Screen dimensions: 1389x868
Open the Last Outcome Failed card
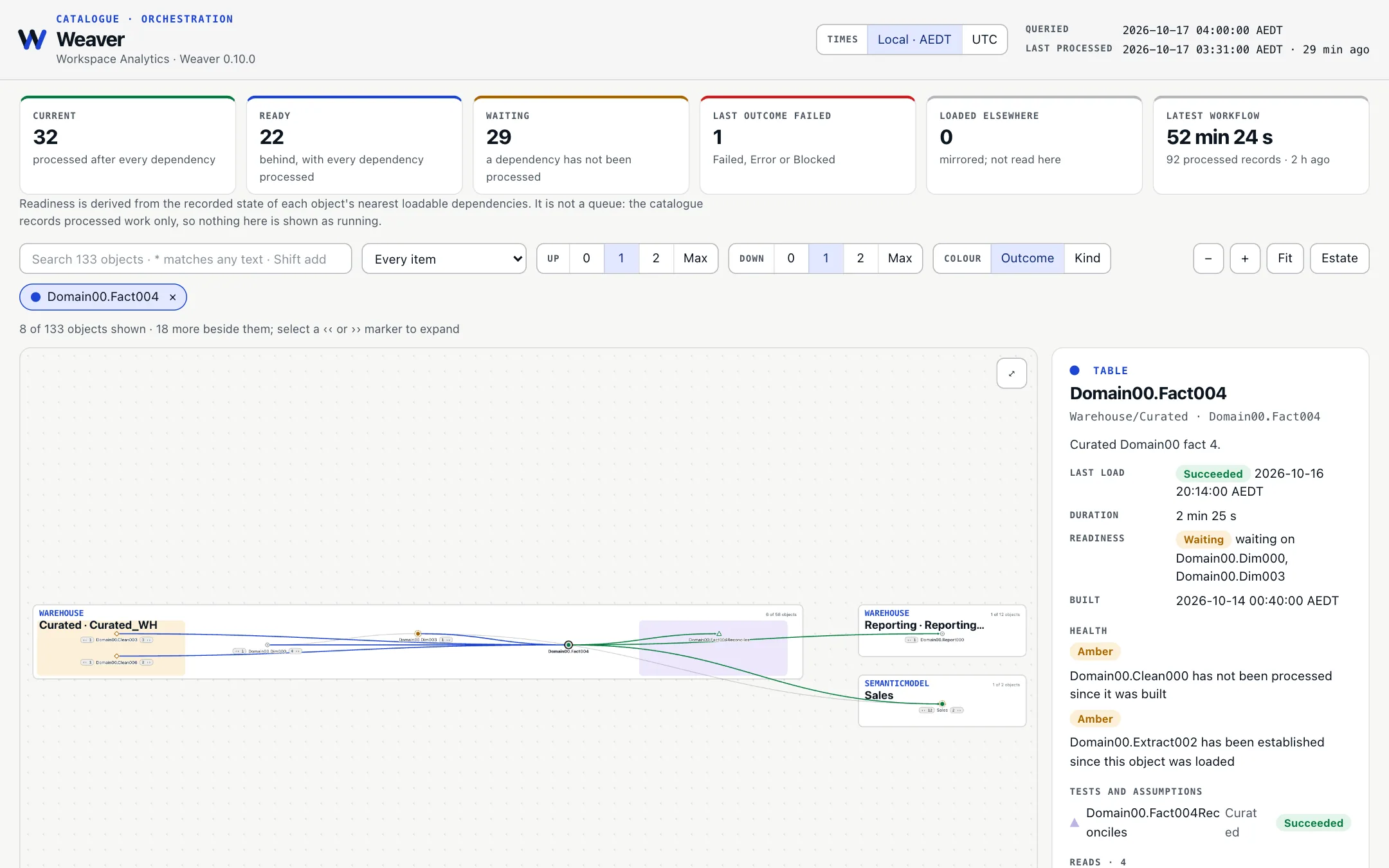click(808, 145)
